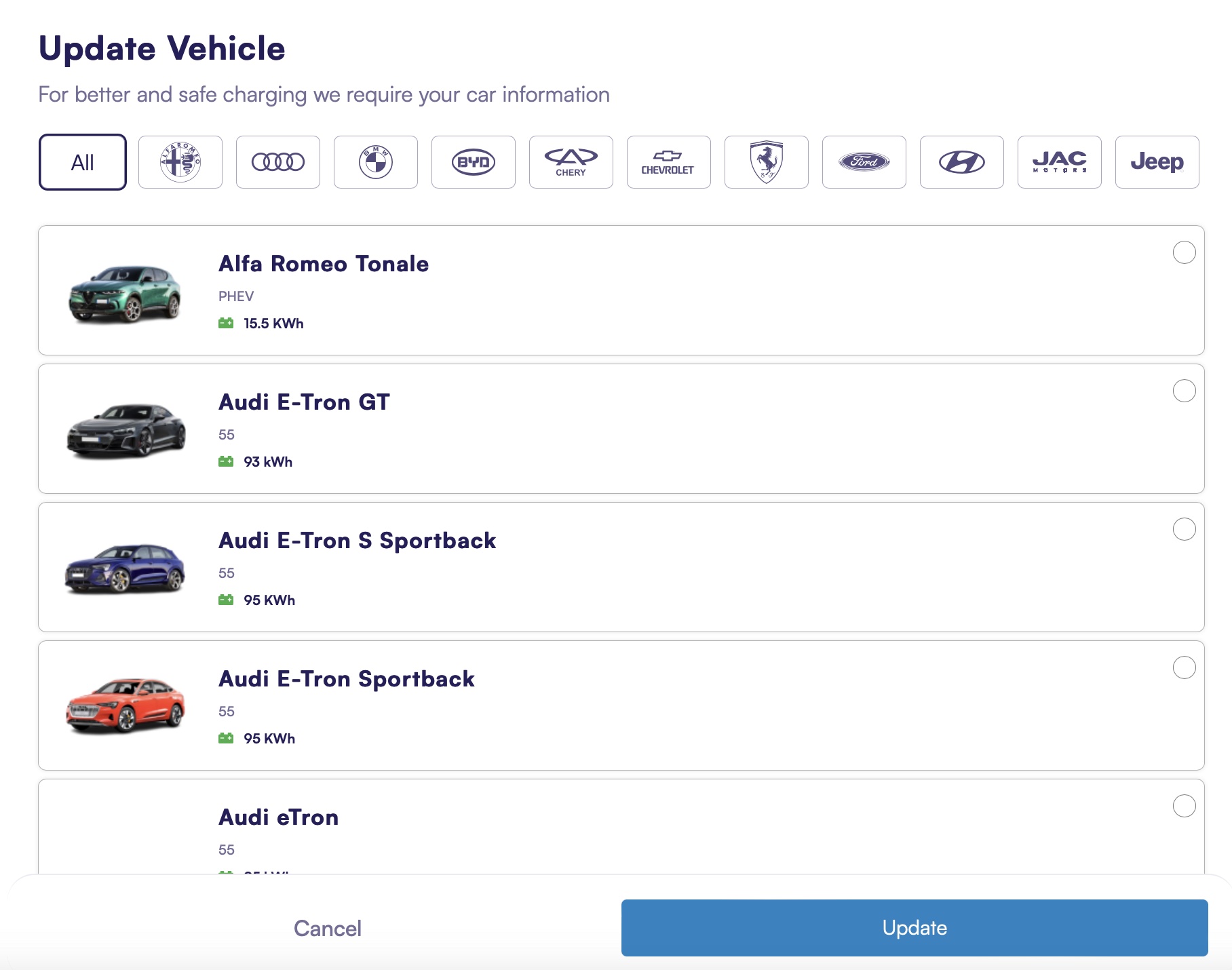Click the green Alfa Romeo Tonale car image
The image size is (1232, 970).
pos(123,293)
